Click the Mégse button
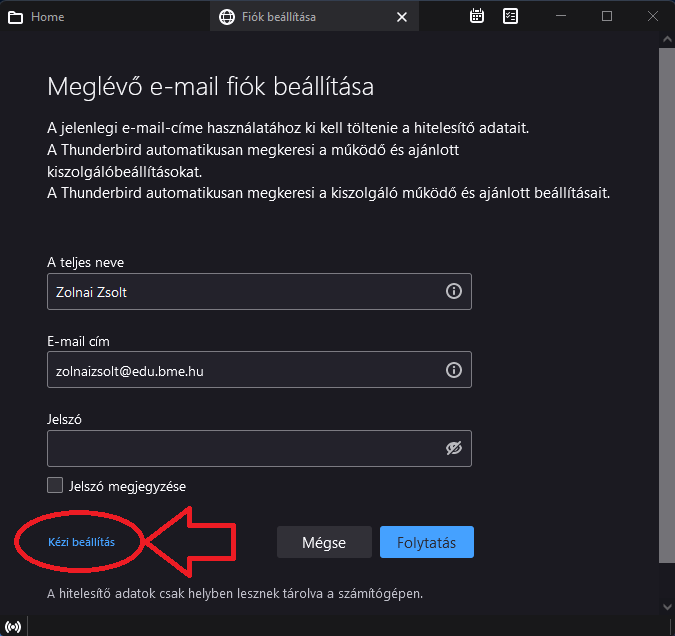This screenshot has width=675, height=636. tap(324, 542)
